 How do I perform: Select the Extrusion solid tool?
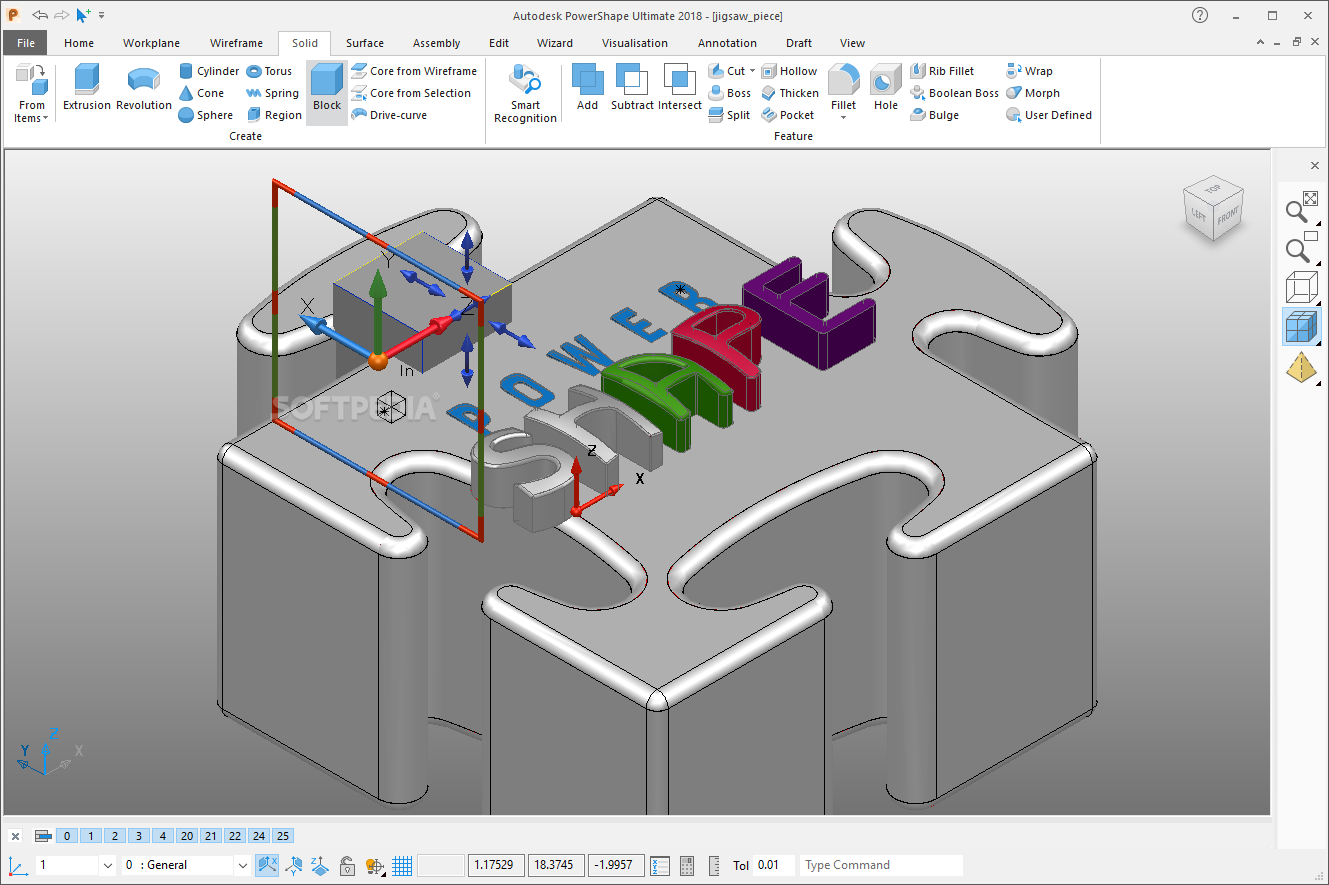point(86,87)
